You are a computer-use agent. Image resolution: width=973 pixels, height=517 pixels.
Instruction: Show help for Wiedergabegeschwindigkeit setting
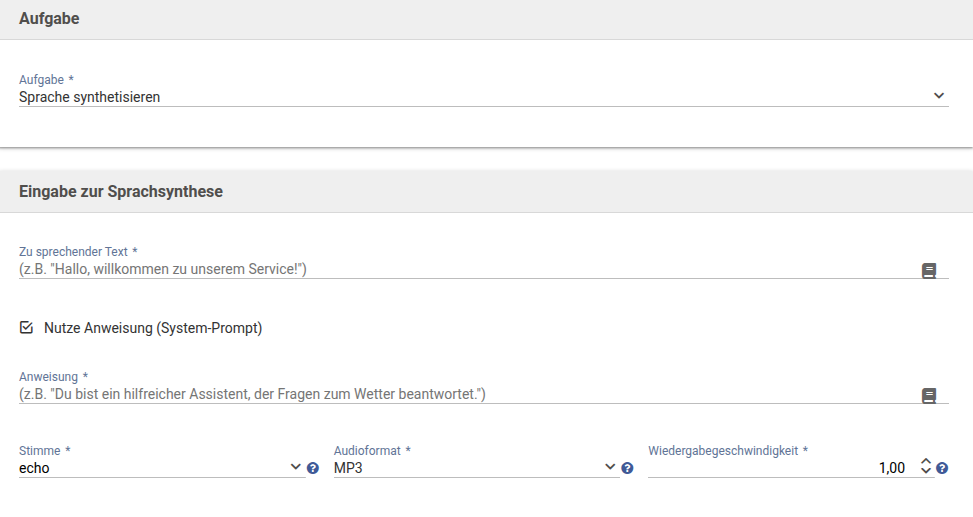(x=942, y=468)
